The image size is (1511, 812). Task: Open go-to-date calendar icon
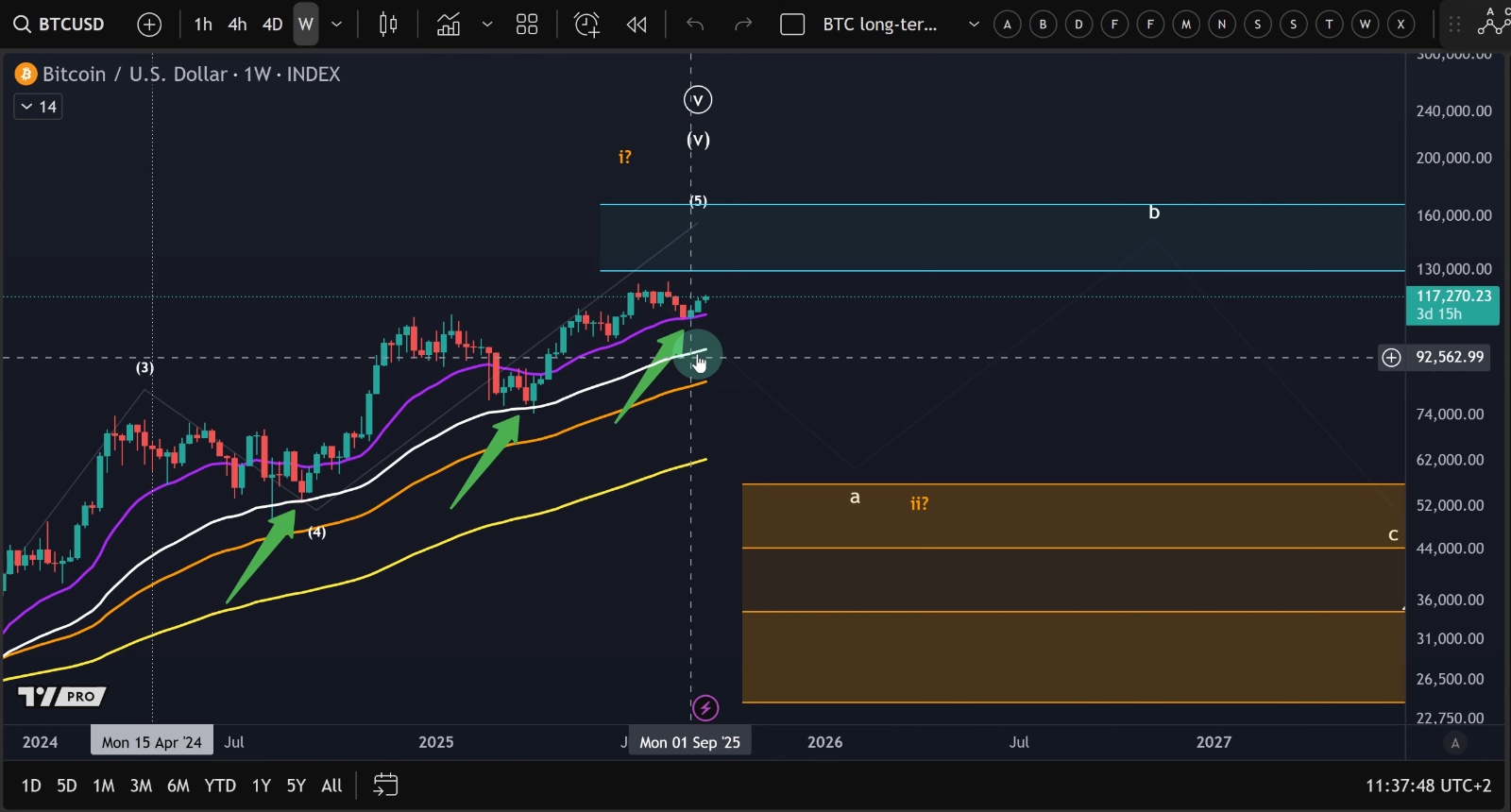click(385, 785)
